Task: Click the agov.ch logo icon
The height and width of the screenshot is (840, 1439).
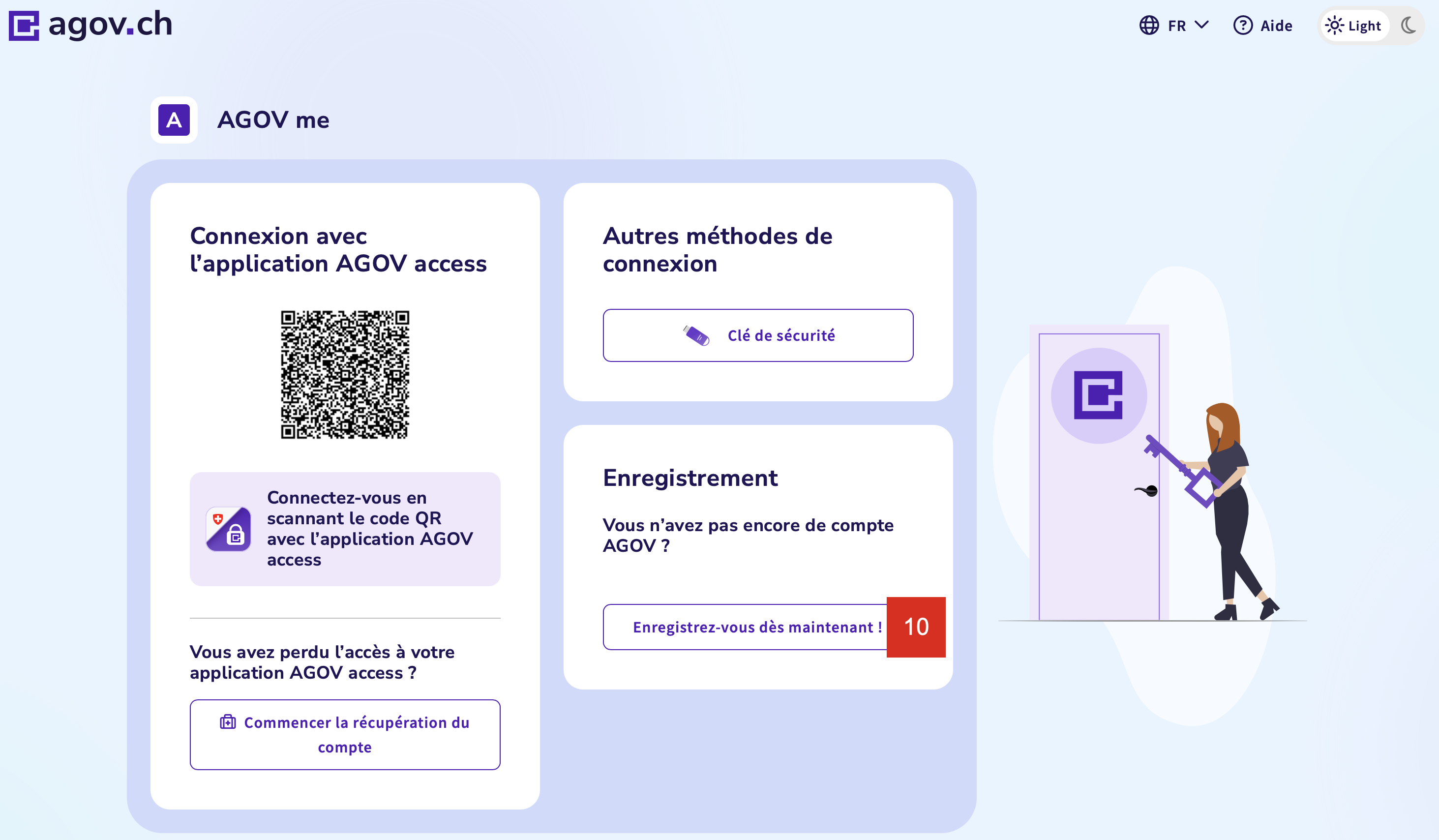Action: pos(24,26)
